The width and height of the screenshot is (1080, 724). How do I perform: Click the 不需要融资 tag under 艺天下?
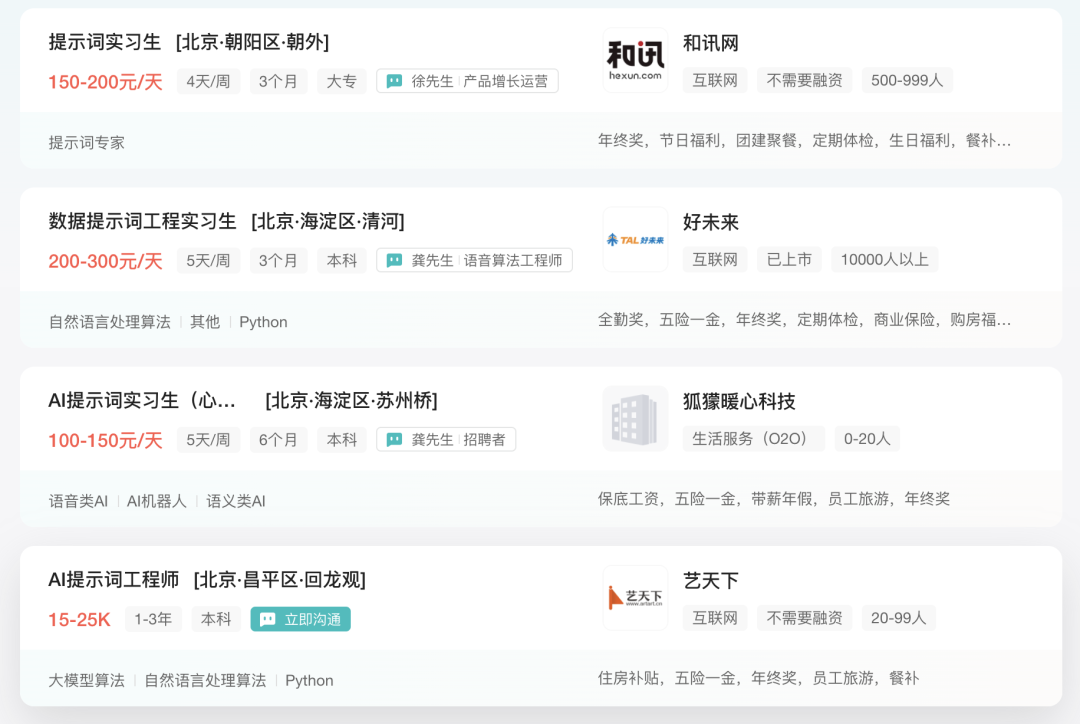[806, 618]
